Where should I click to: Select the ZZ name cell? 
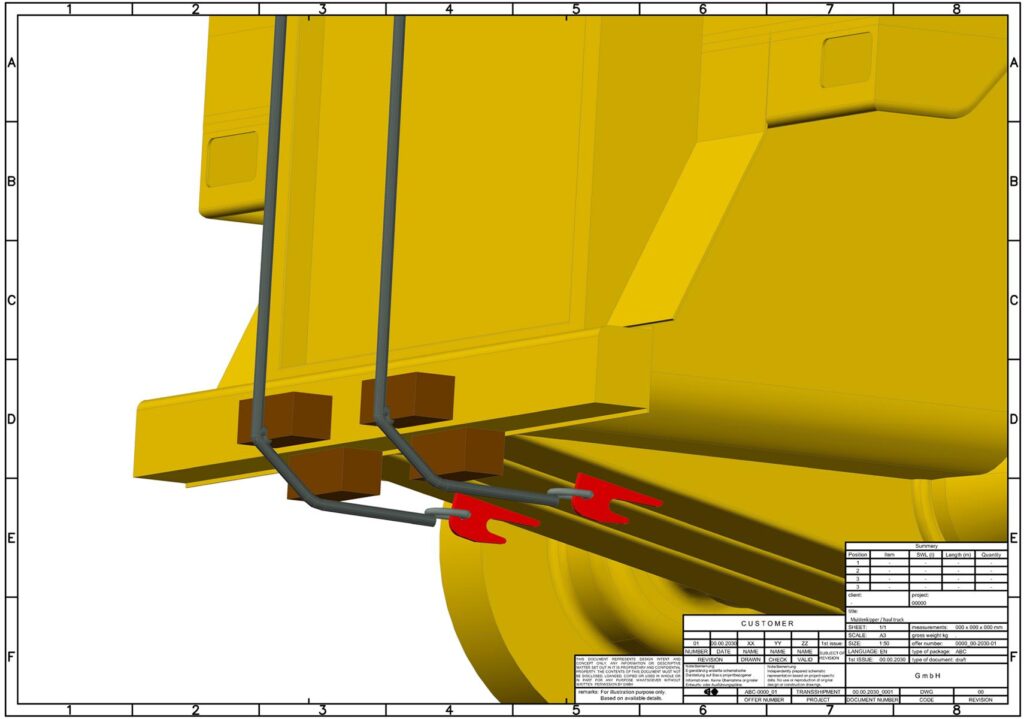805,643
